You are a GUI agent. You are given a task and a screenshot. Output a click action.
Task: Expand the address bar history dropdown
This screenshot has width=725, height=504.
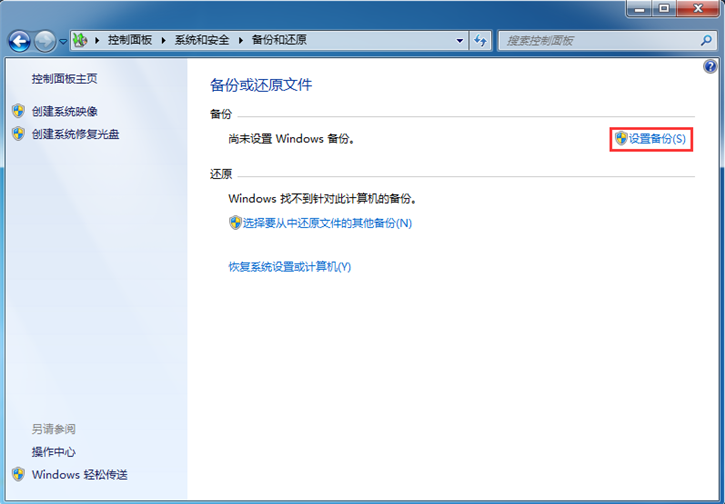tap(460, 41)
